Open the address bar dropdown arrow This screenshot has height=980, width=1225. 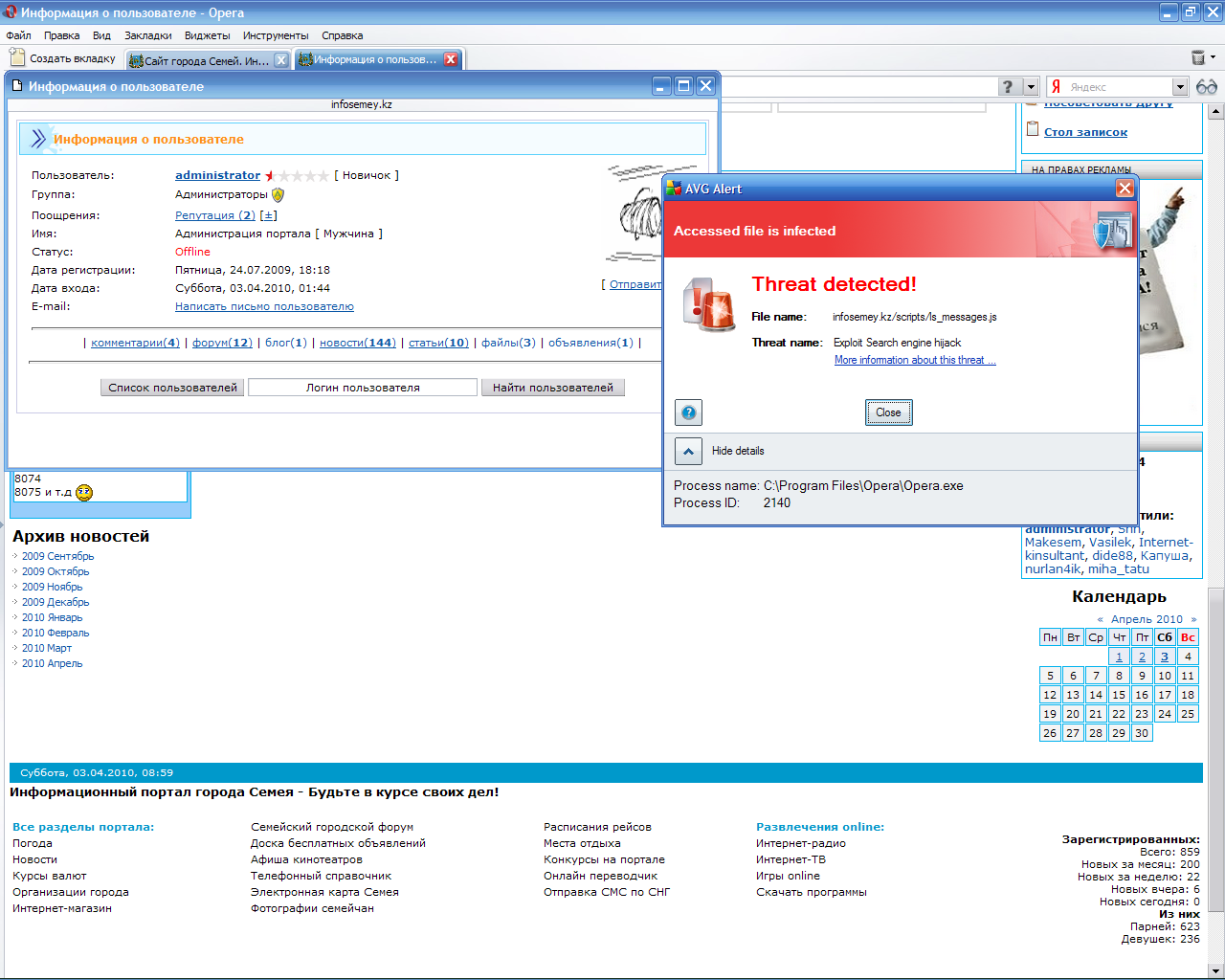pyautogui.click(x=1031, y=87)
